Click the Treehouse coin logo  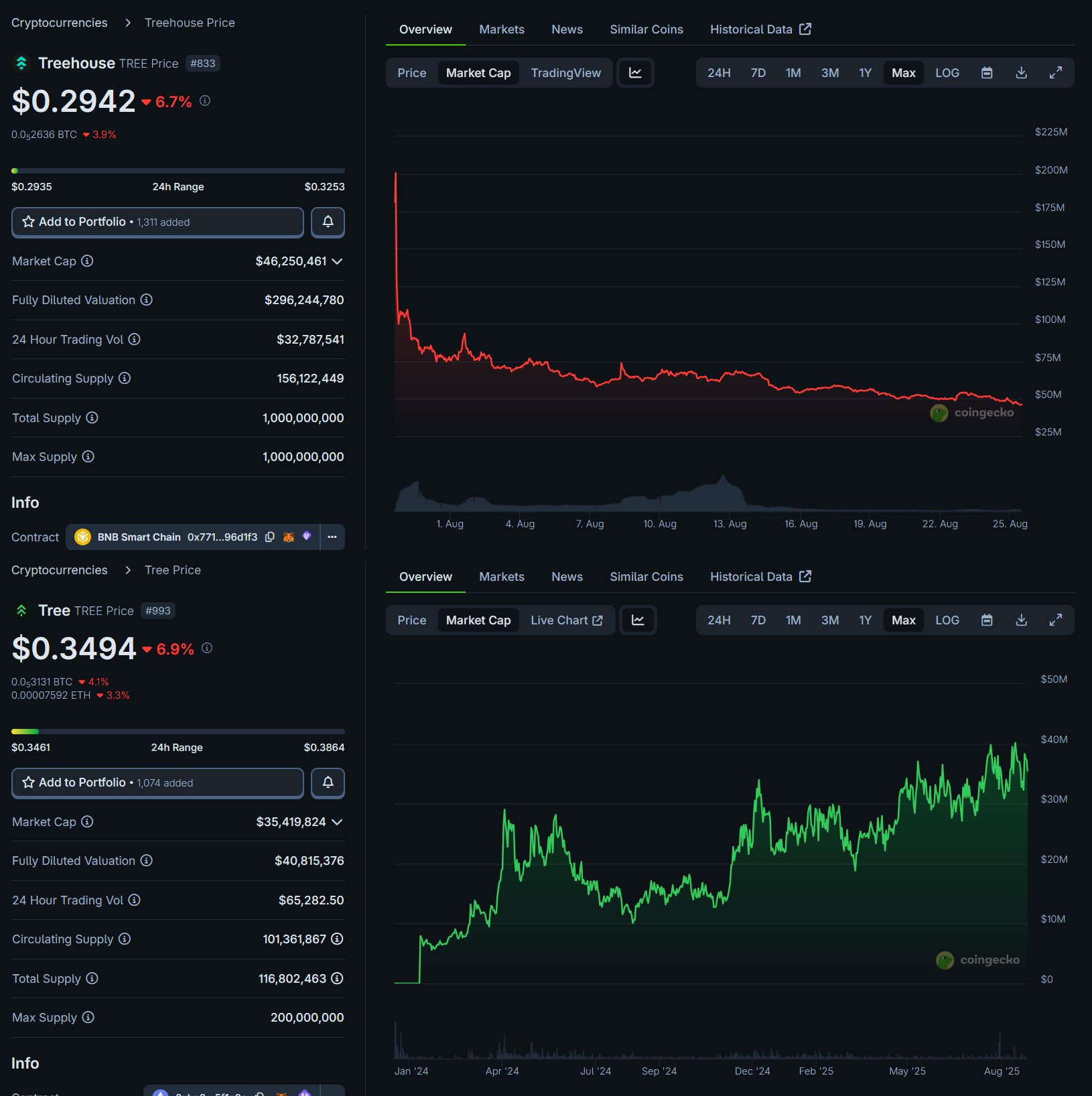coord(21,63)
